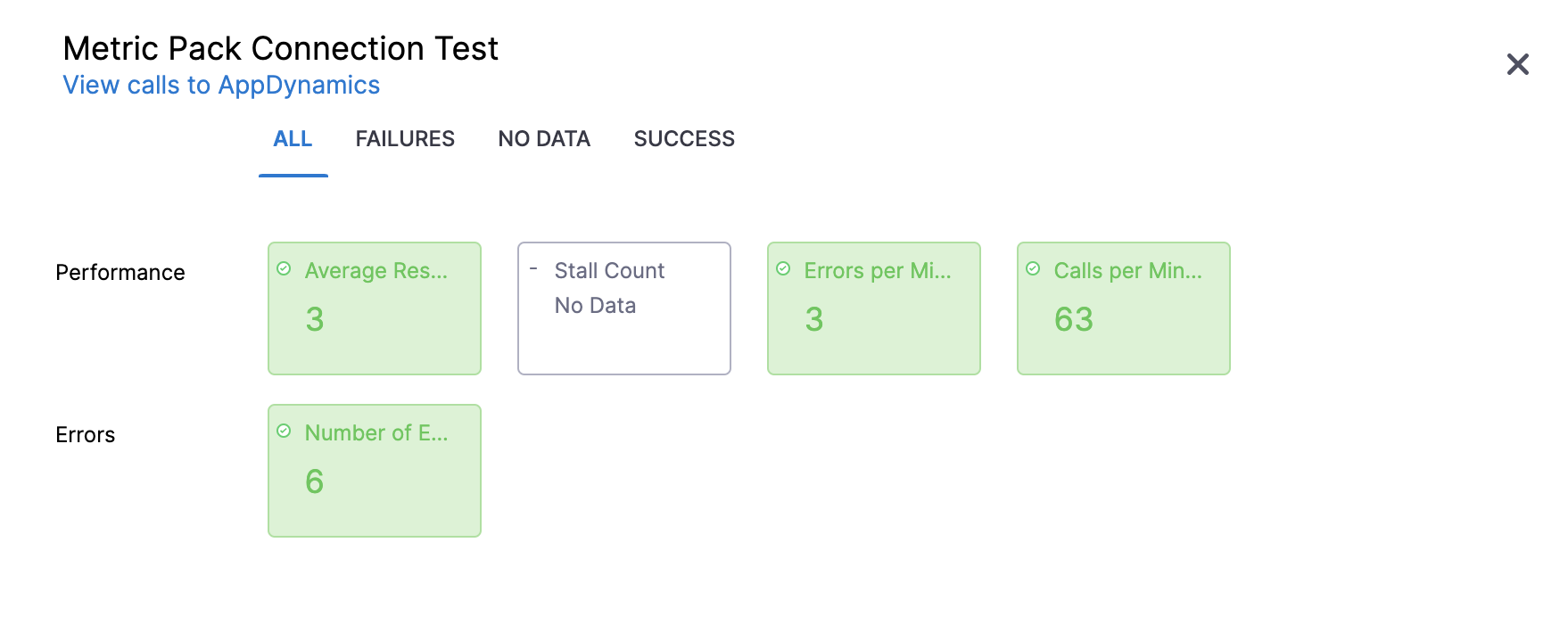The height and width of the screenshot is (633, 1568).
Task: Select the Errors per Mi... metric card
Action: [x=874, y=308]
